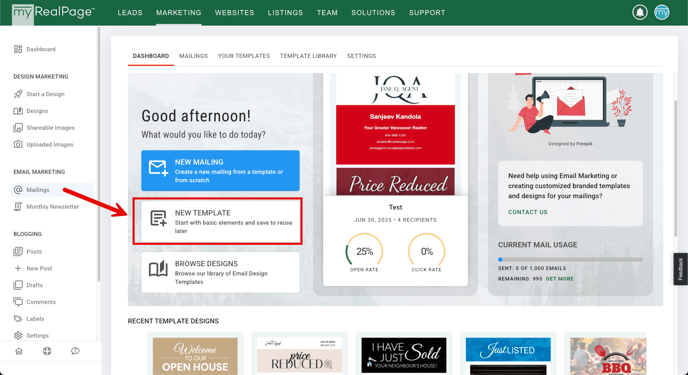Click the NEW MAILING button

pos(220,171)
